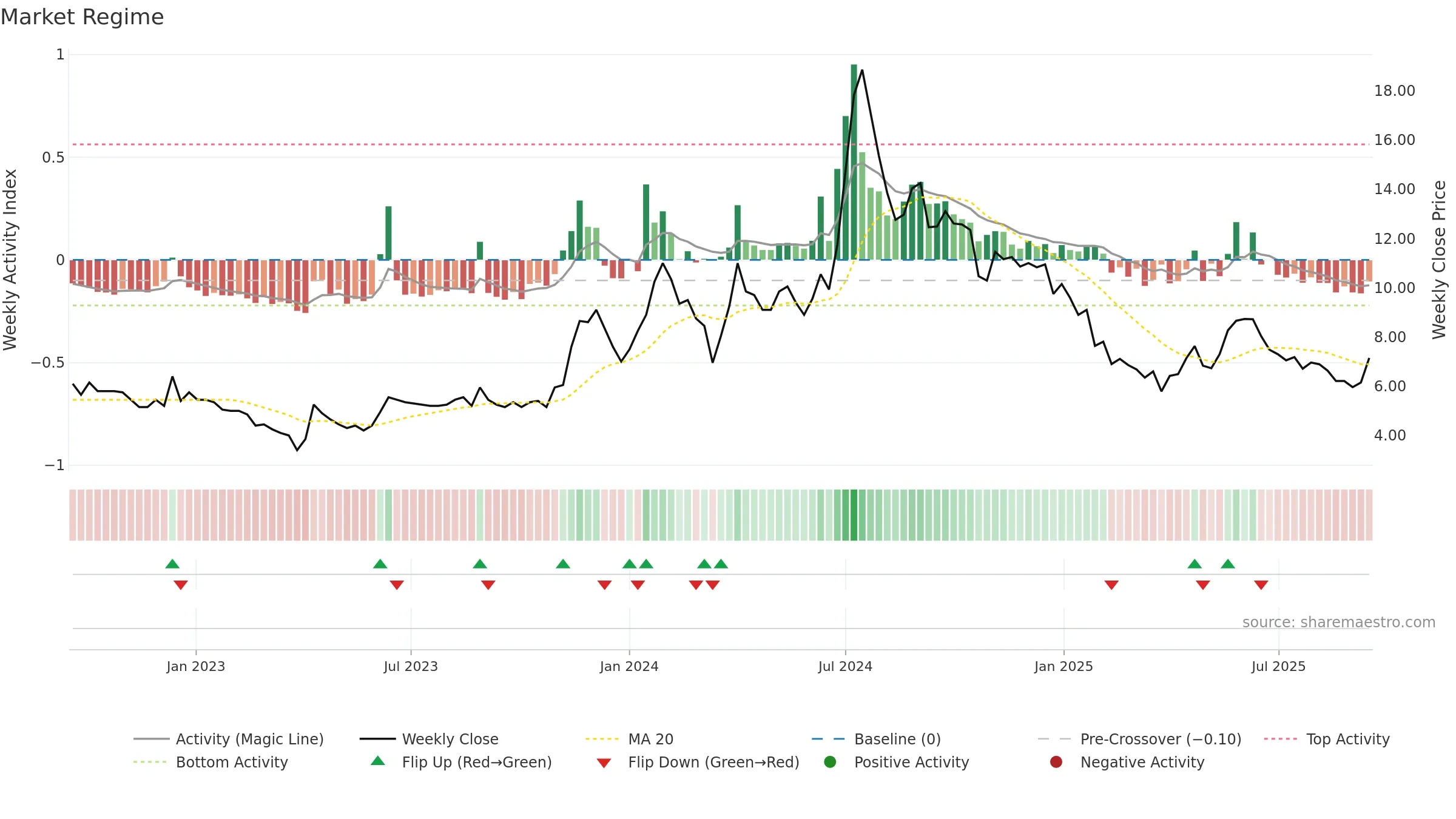1456x819 pixels.
Task: Click the Market Regime chart title
Action: (82, 17)
